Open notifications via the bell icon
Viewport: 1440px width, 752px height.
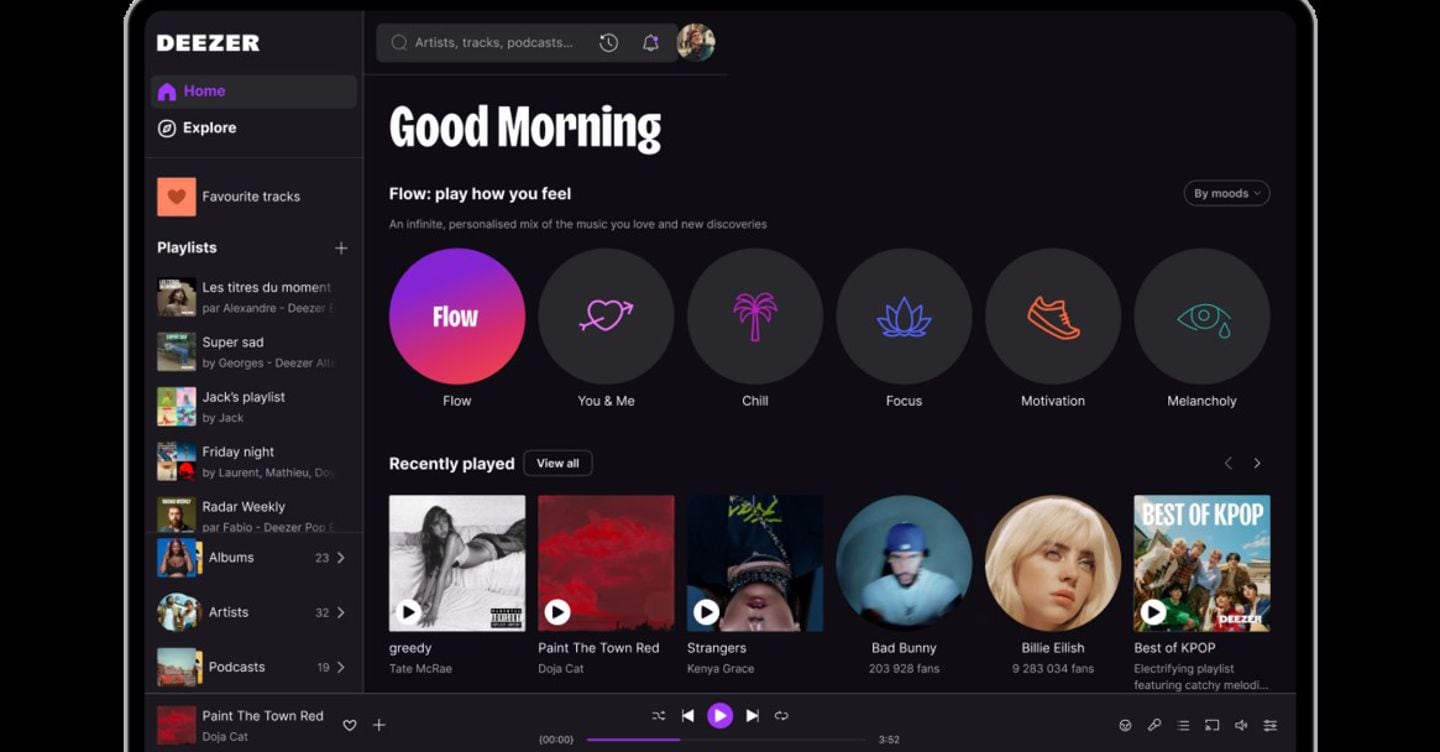click(650, 43)
